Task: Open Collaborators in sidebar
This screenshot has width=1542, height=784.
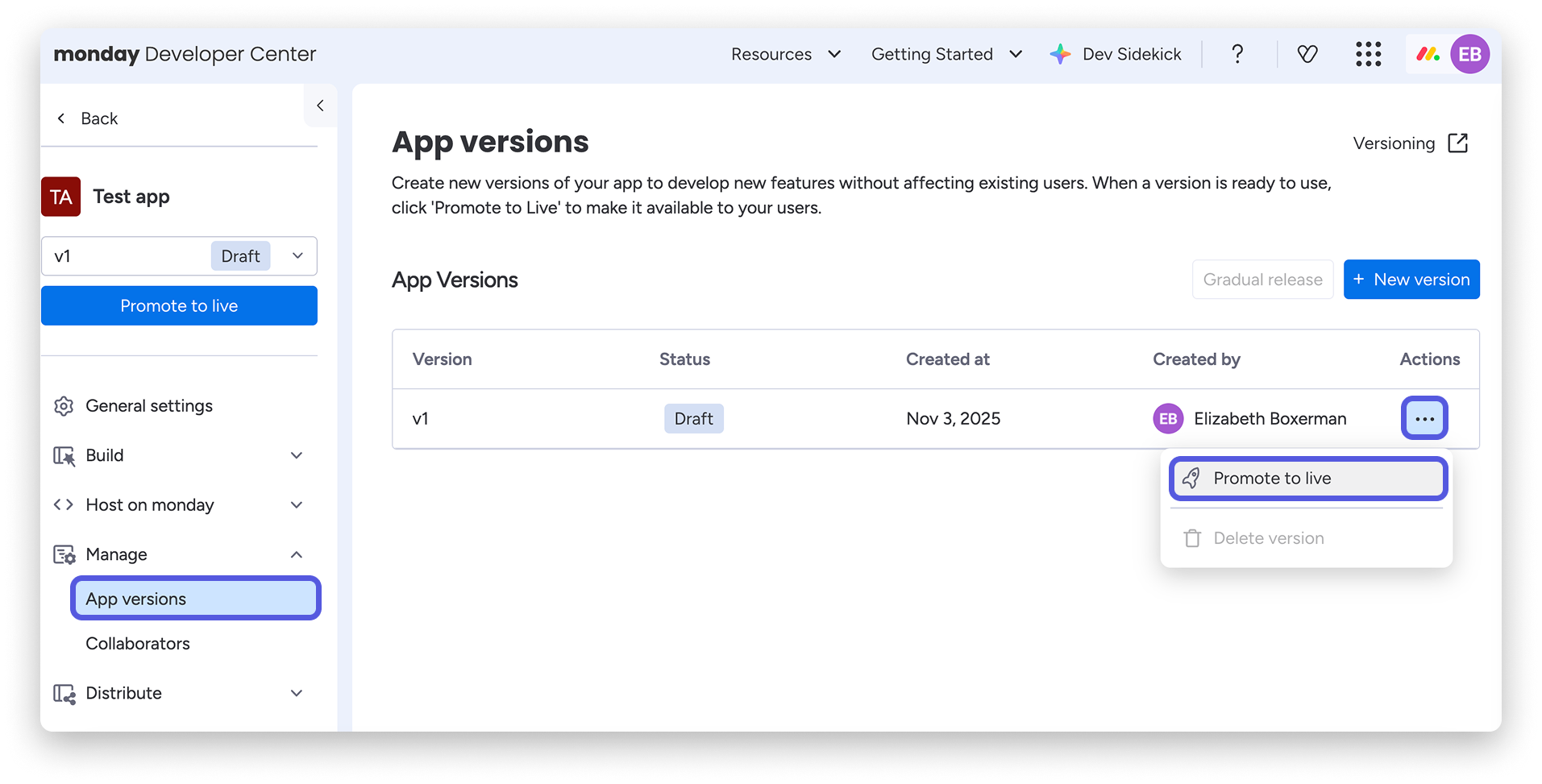Action: [138, 644]
